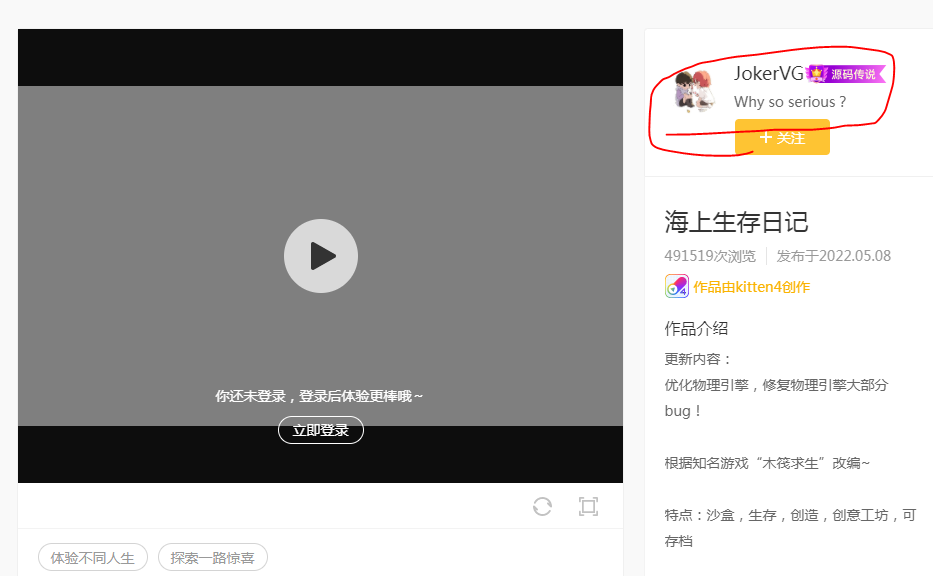
Task: Click the 发布于2022.05.08 publish date
Action: (x=834, y=256)
